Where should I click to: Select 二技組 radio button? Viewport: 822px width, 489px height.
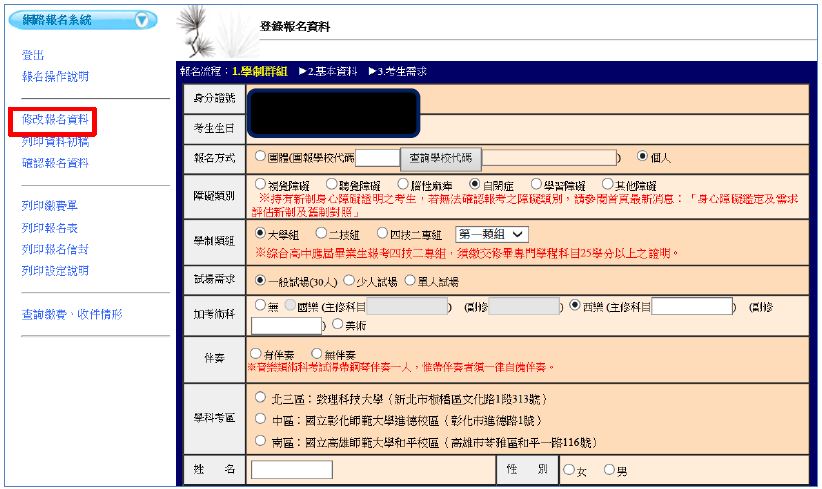pyautogui.click(x=321, y=233)
